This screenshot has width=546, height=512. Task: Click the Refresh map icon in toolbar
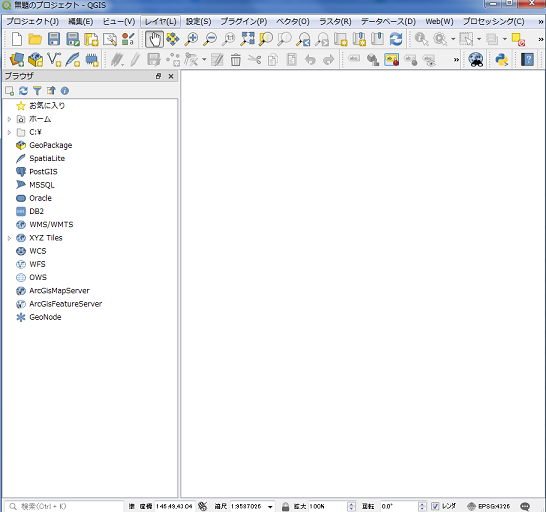tap(396, 39)
